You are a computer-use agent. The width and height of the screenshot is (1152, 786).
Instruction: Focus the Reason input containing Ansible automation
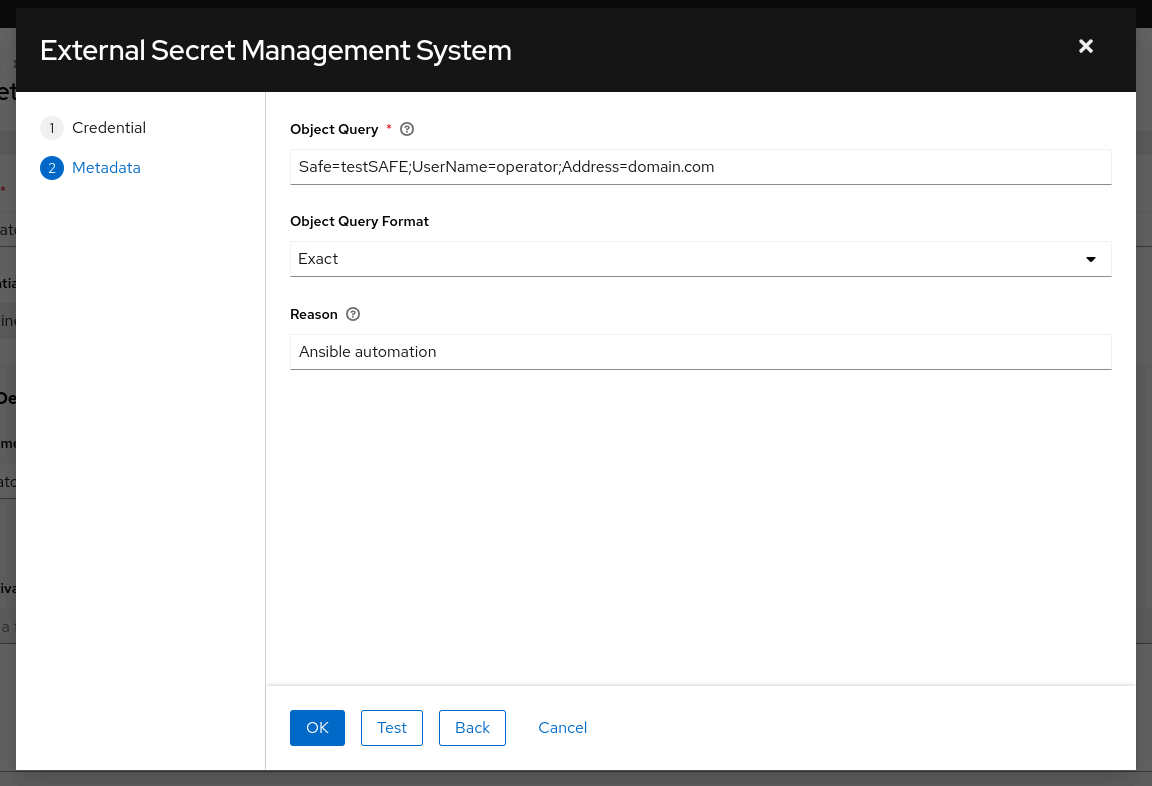700,352
